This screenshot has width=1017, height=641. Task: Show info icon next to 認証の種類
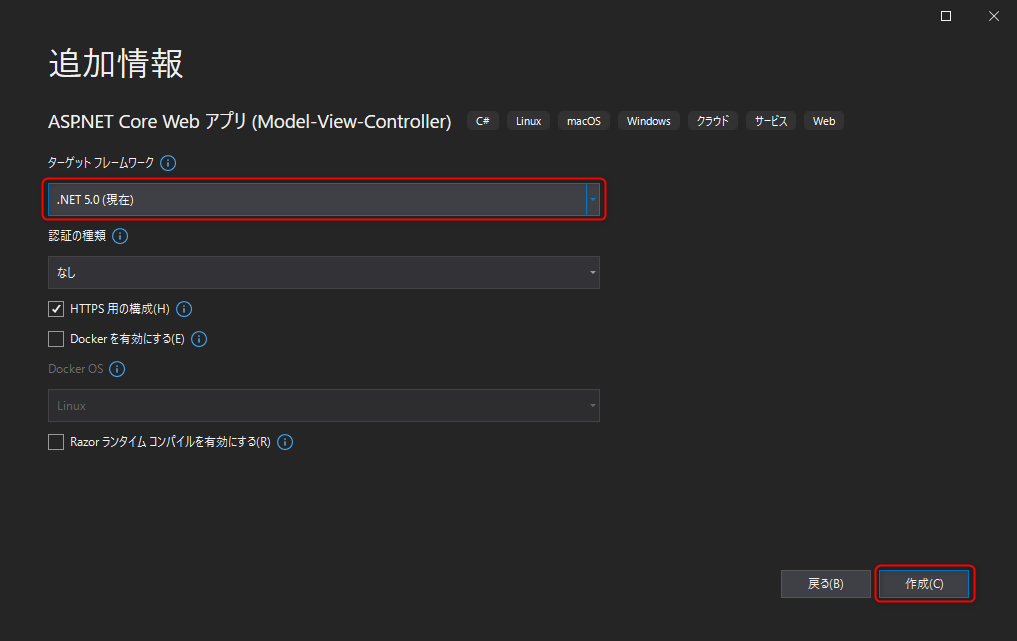120,236
